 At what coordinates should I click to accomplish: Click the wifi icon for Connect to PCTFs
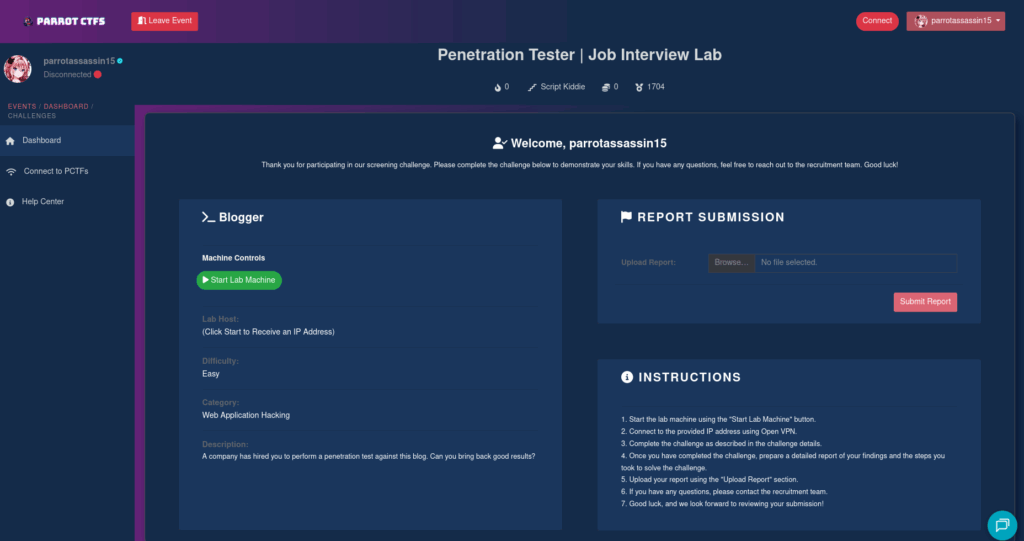[11, 172]
